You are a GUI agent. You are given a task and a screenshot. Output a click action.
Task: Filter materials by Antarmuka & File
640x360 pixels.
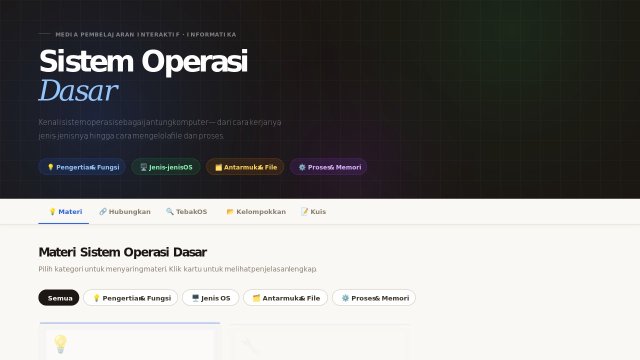pyautogui.click(x=285, y=298)
